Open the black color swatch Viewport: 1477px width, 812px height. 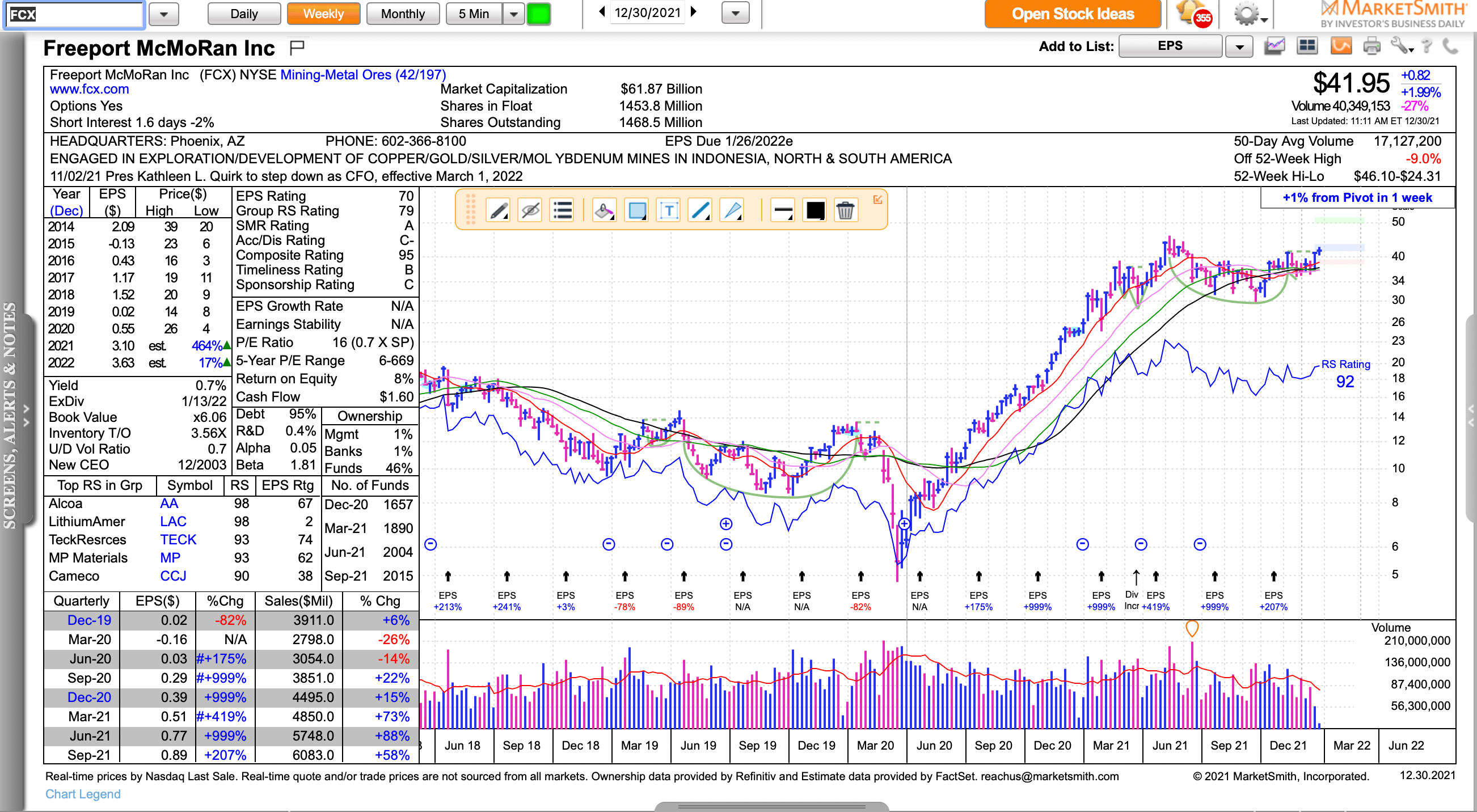pos(815,210)
